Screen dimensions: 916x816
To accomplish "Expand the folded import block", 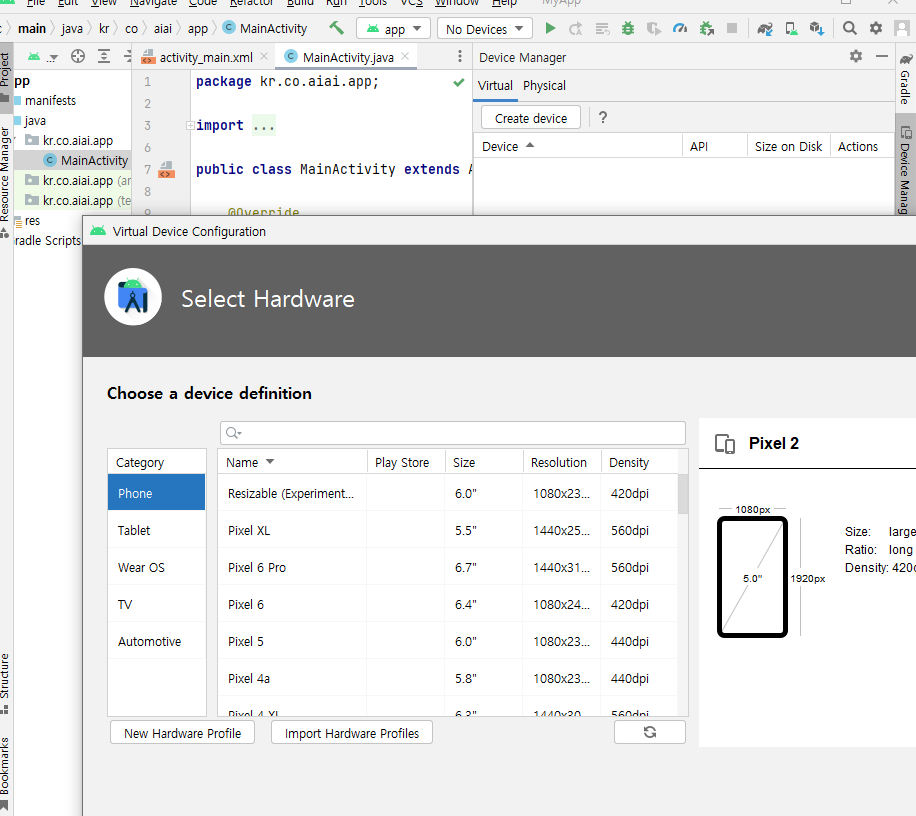I will (190, 126).
